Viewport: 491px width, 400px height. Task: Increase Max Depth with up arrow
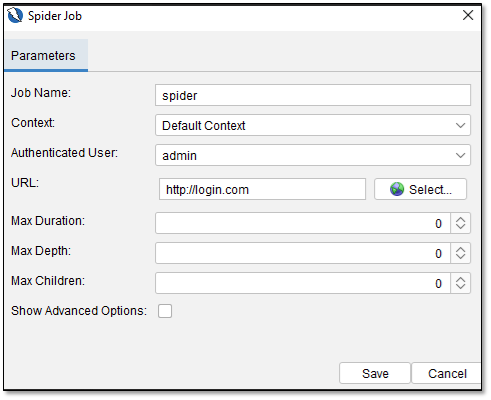point(460,249)
